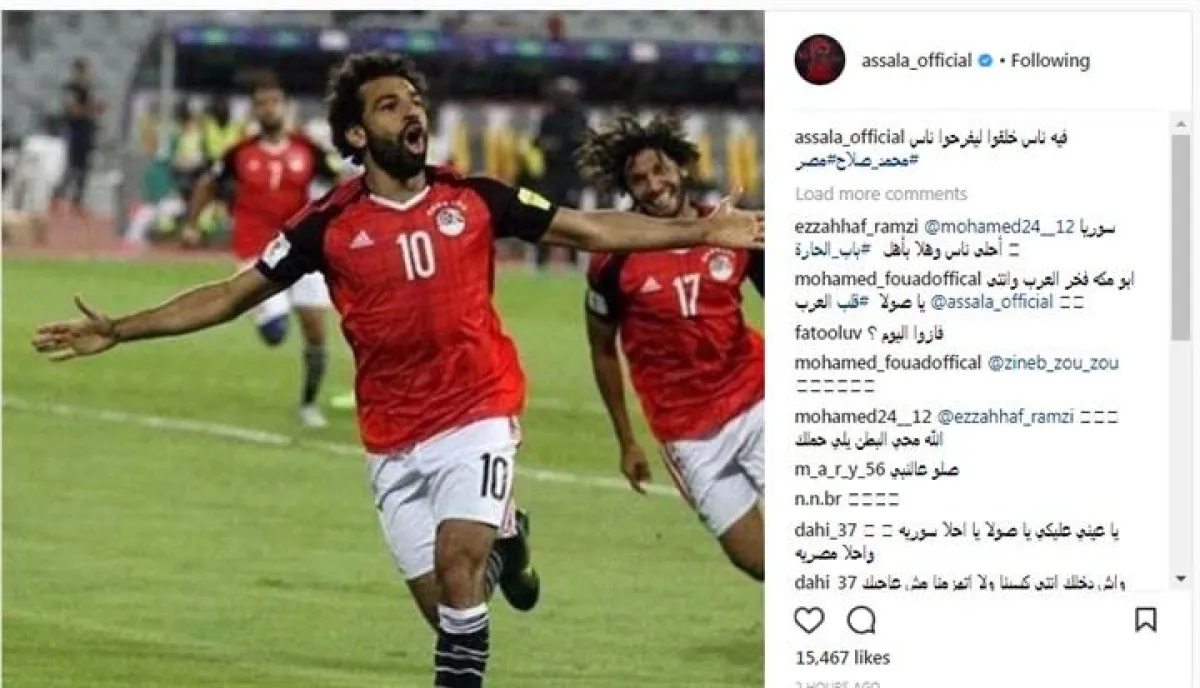Expand Load more comments
This screenshot has width=1200, height=688.
click(881, 193)
